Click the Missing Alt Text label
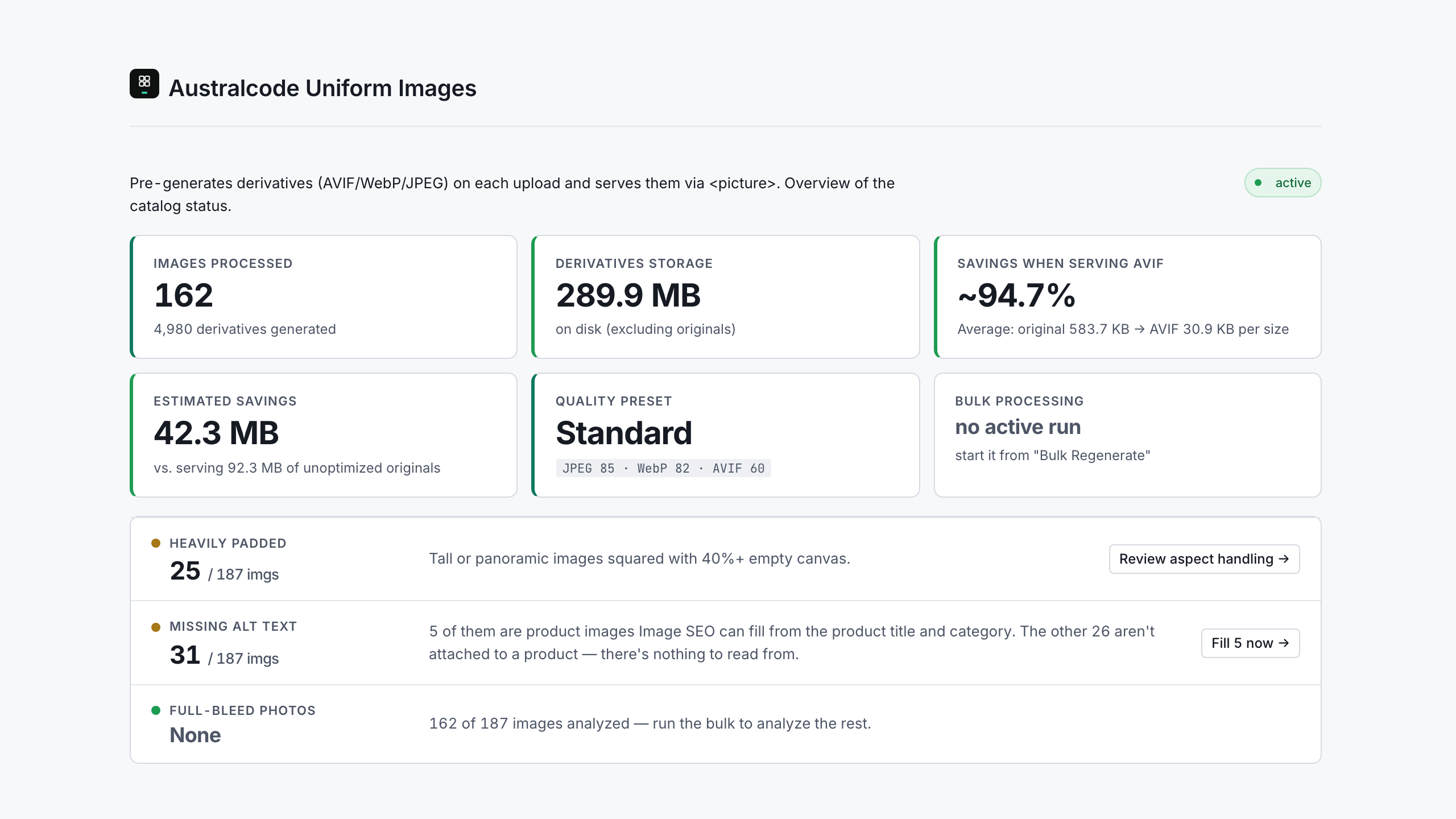The width and height of the screenshot is (1456, 819). click(x=233, y=626)
